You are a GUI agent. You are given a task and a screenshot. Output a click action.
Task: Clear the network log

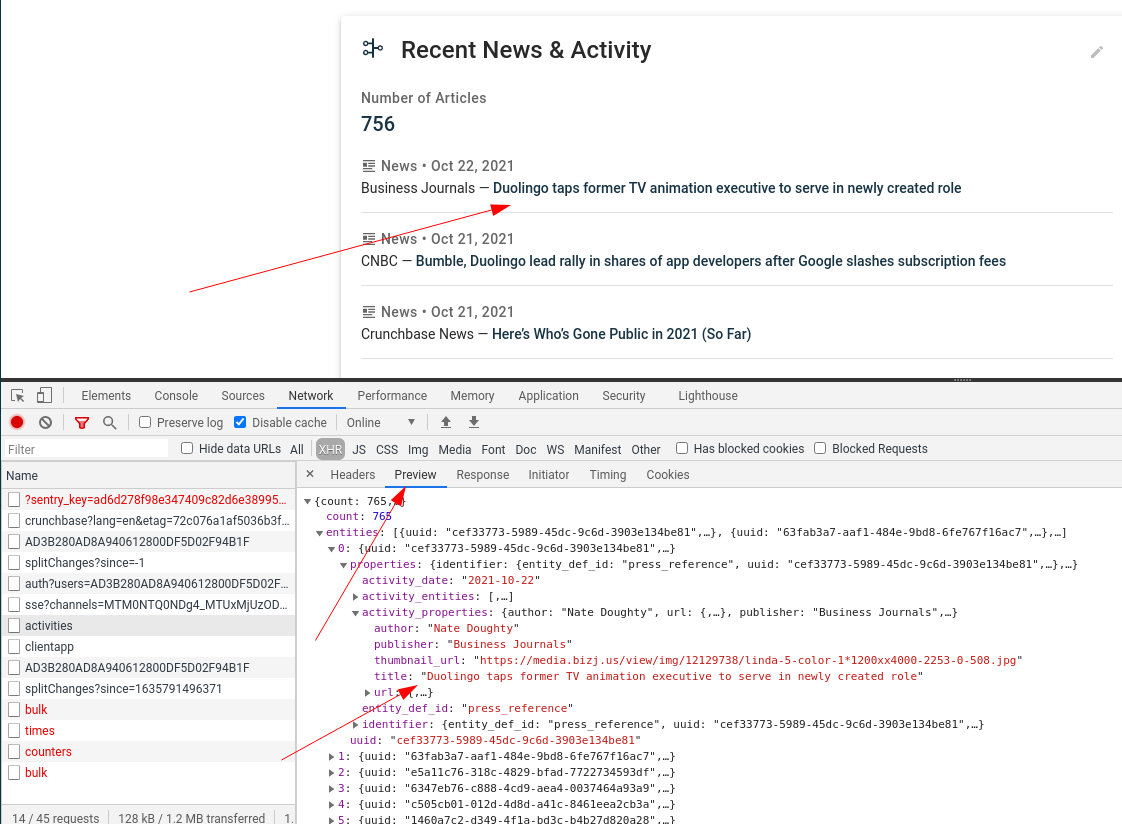[45, 422]
